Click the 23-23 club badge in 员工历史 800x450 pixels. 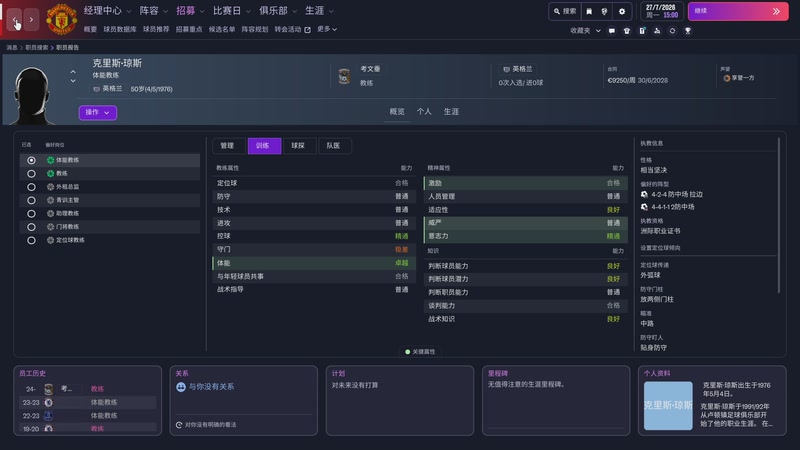tap(48, 403)
